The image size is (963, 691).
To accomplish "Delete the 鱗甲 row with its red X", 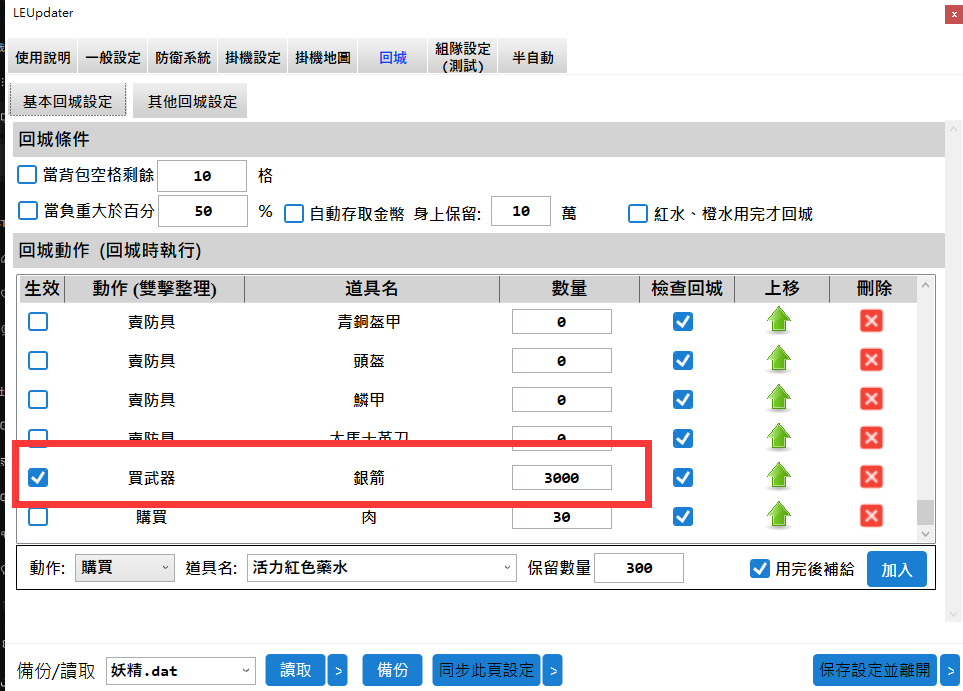I will click(871, 399).
